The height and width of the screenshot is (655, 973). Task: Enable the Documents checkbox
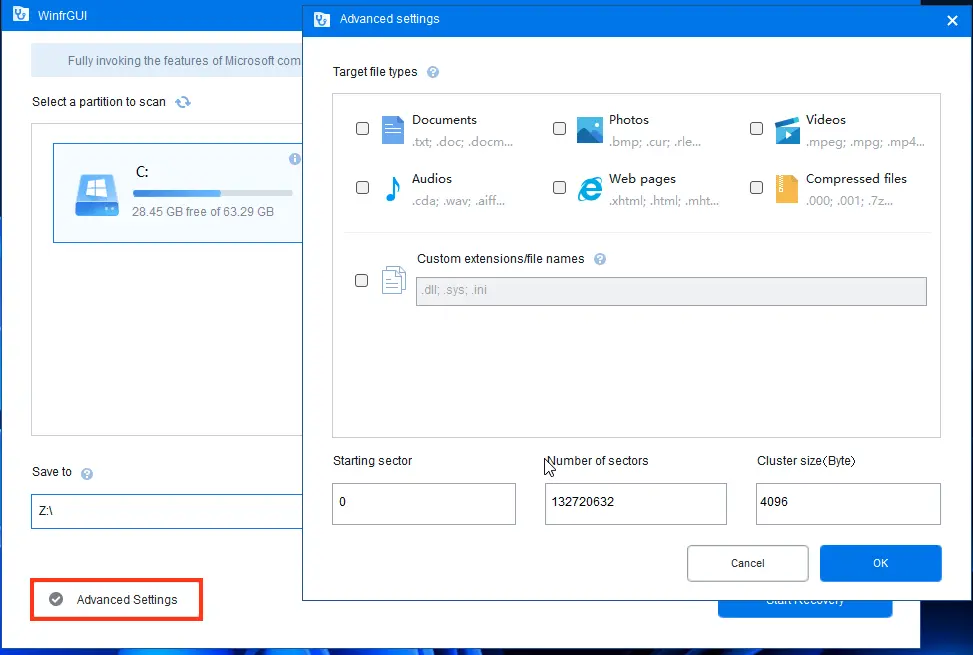[362, 129]
